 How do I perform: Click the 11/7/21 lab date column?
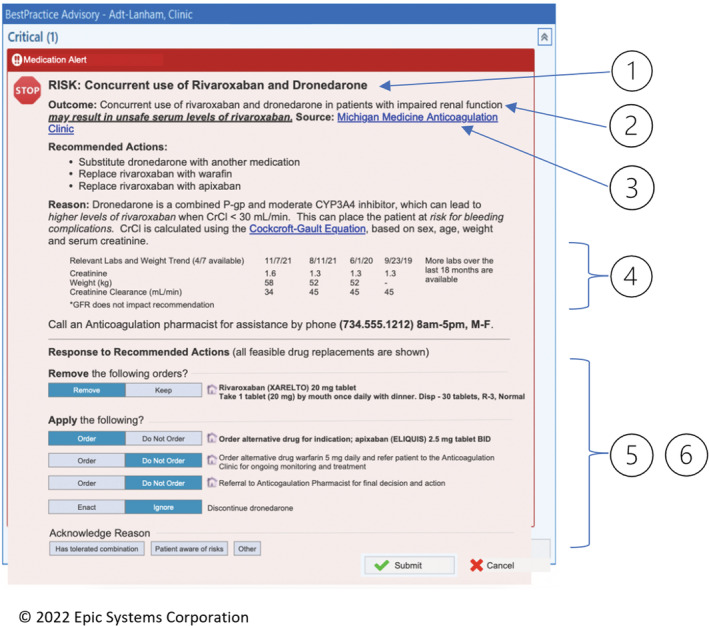(278, 261)
